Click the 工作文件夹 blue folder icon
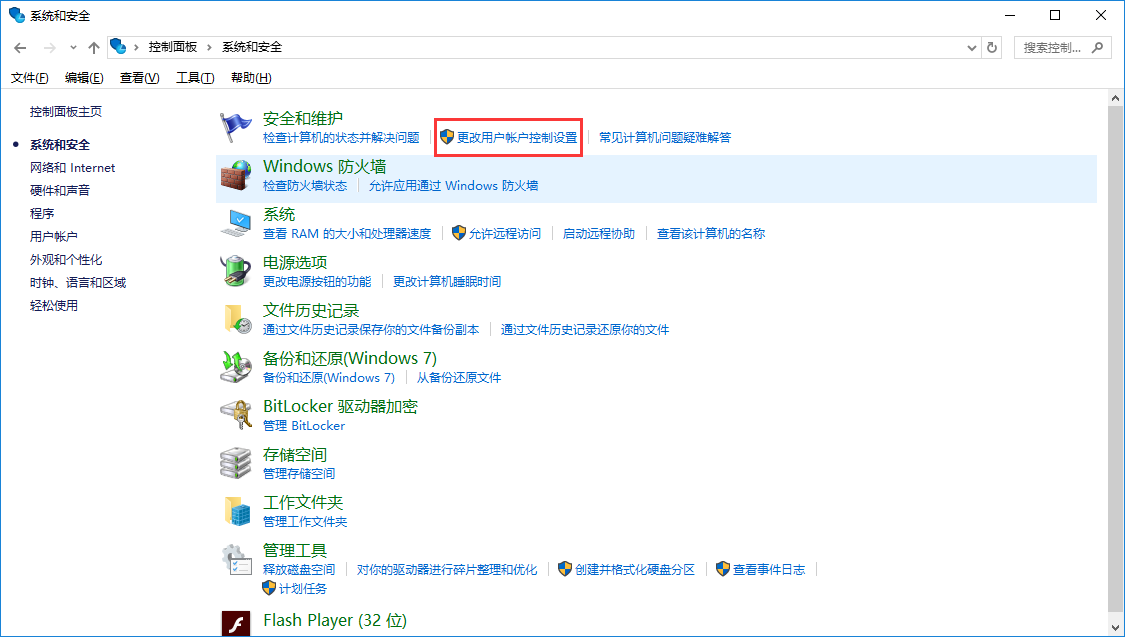The width and height of the screenshot is (1125, 637). point(236,510)
